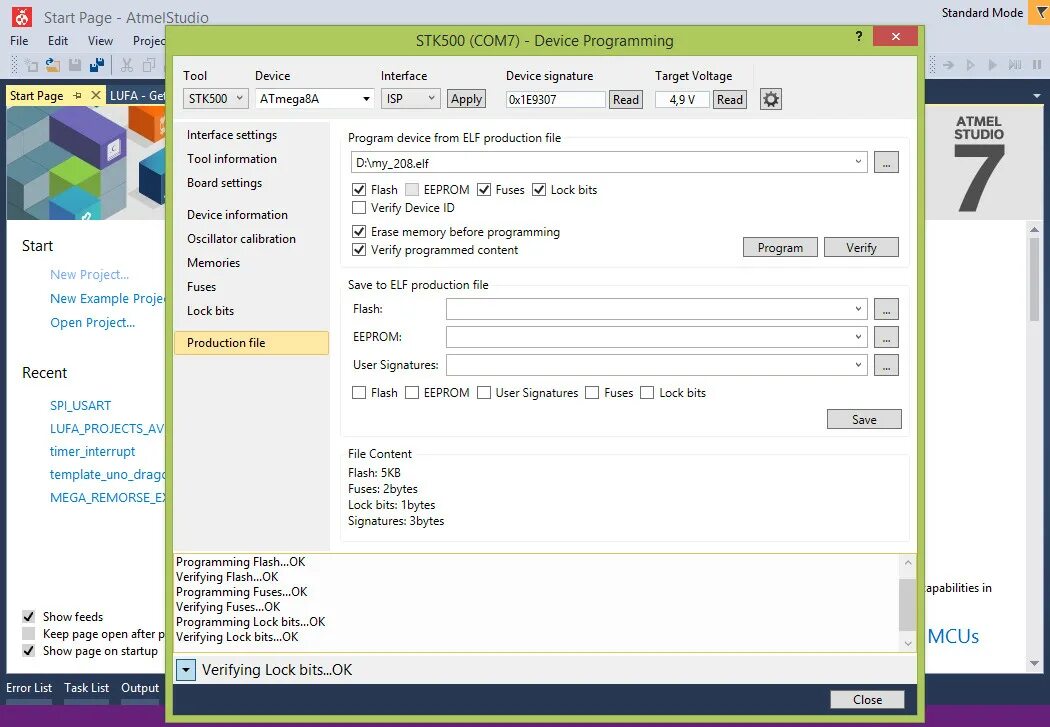Click the Atmel Studio ladybug logo in title bar
This screenshot has height=727, width=1050.
[x=22, y=16]
